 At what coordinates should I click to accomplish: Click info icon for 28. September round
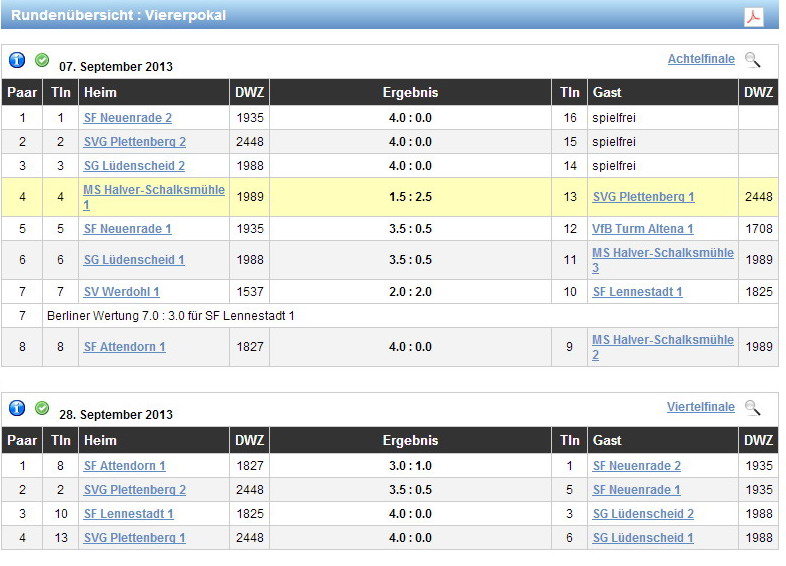[x=17, y=408]
